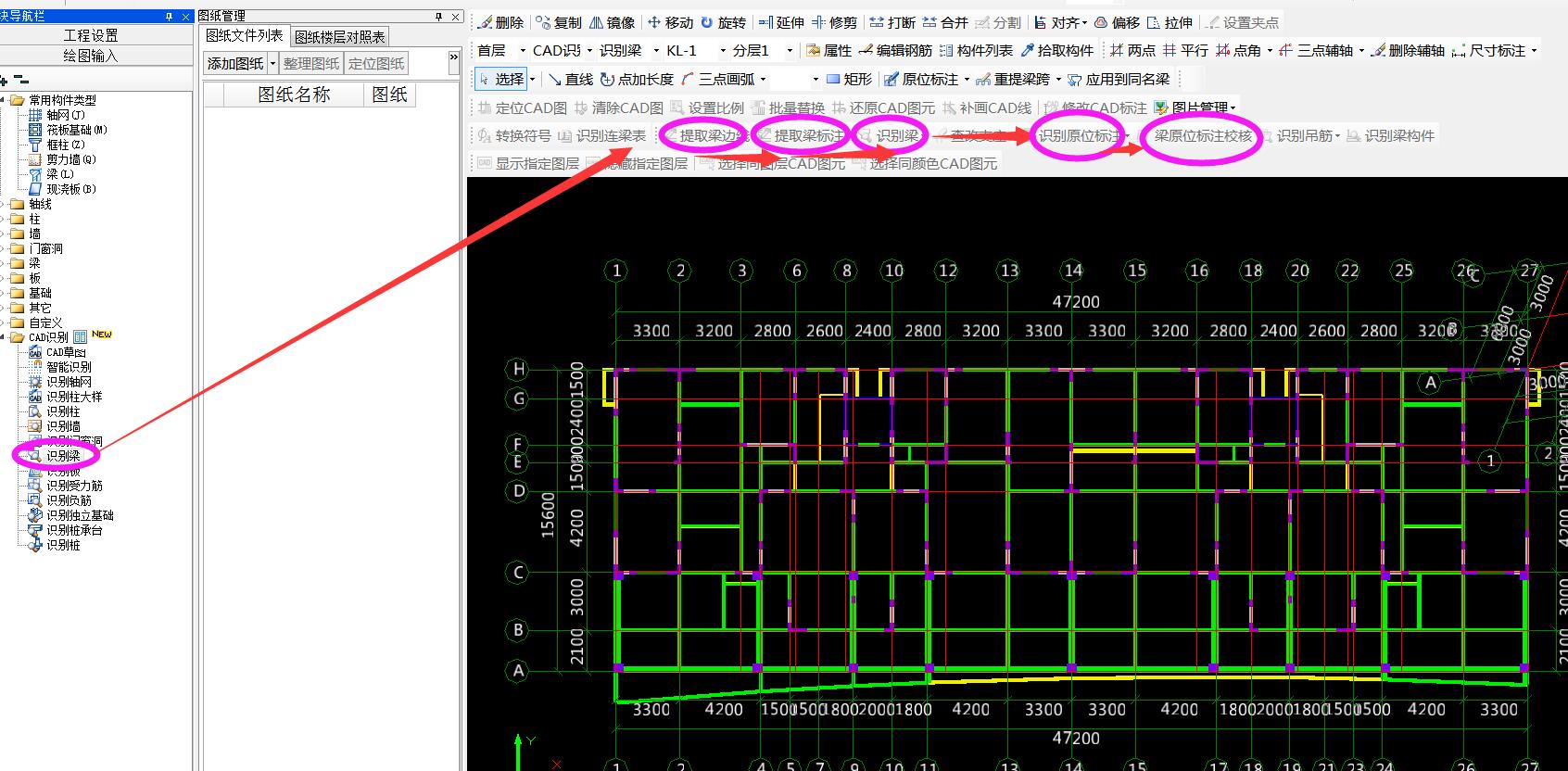Select the 两点 auxiliary axis tool
Screen dimensions: 1568x771
(x=1132, y=50)
